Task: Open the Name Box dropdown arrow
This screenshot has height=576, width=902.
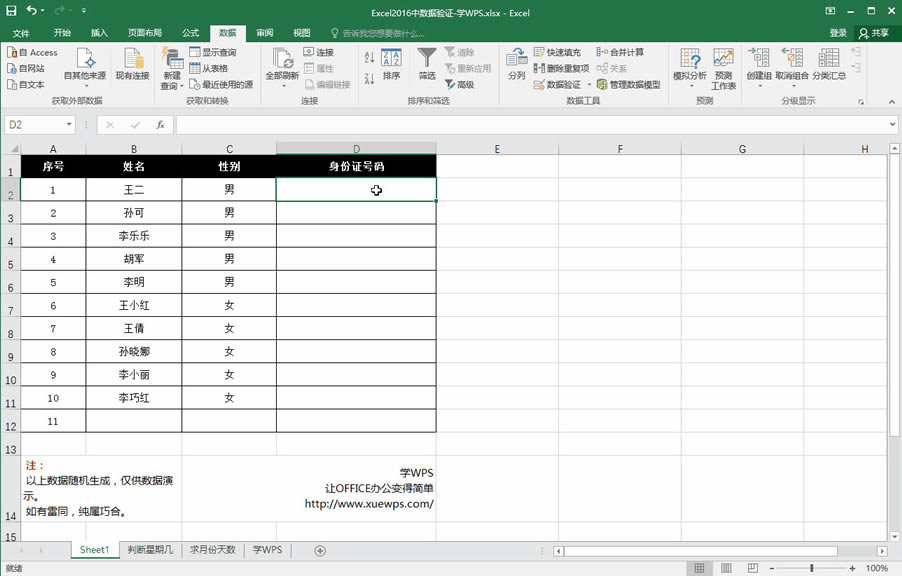Action: click(x=69, y=125)
